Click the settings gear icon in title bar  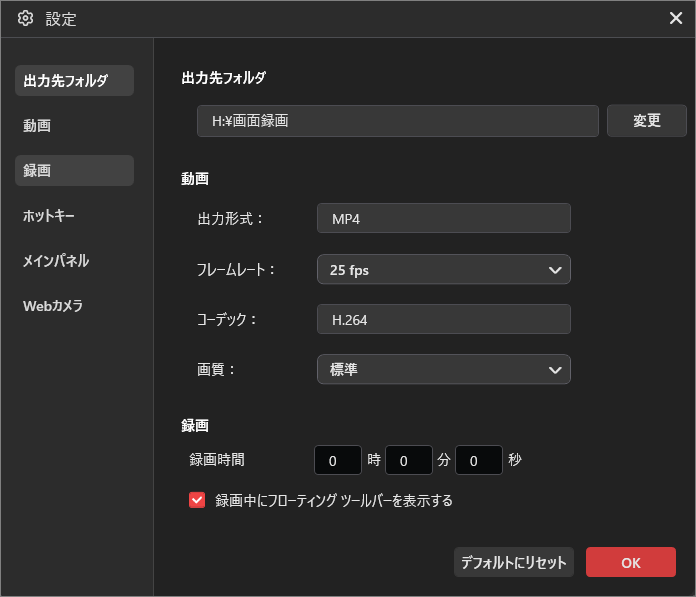click(25, 19)
